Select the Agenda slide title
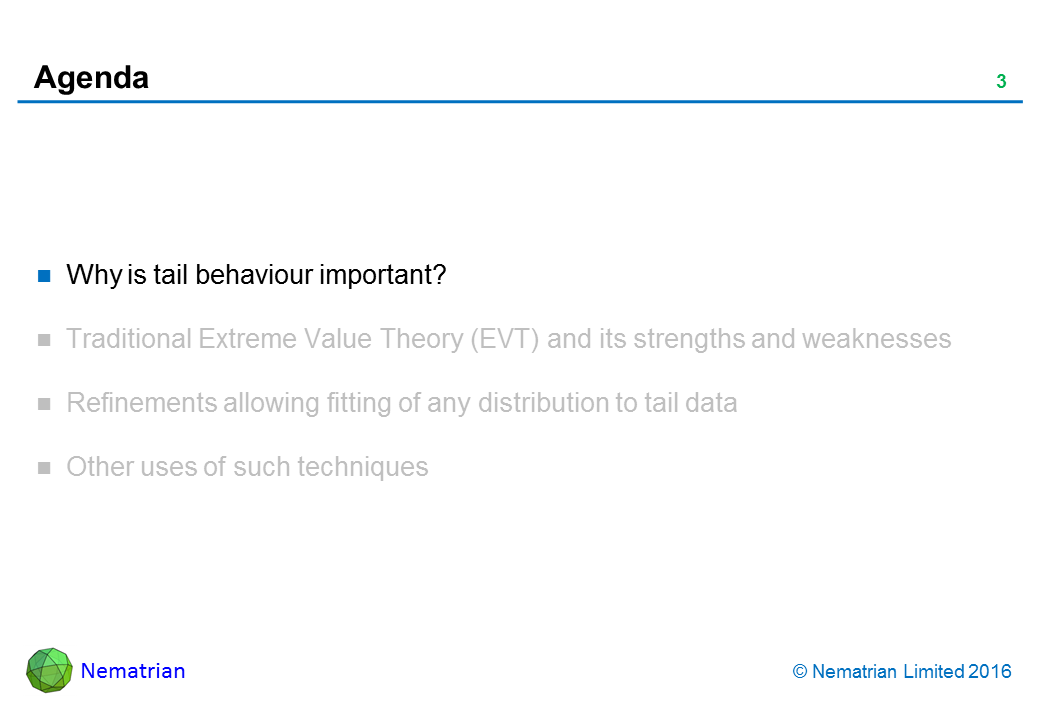The height and width of the screenshot is (720, 1040). click(x=91, y=77)
